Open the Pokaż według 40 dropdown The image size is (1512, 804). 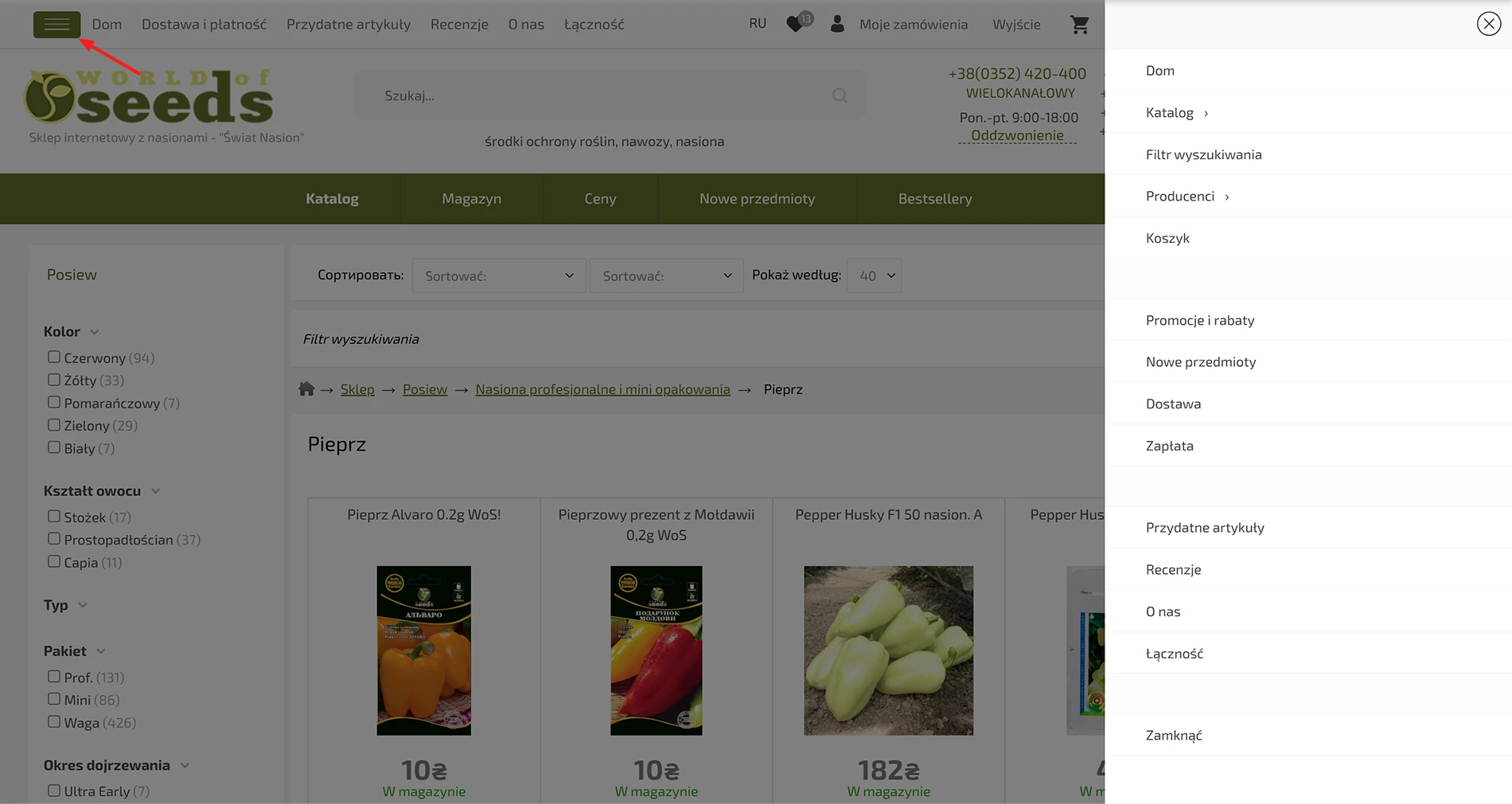click(x=875, y=275)
